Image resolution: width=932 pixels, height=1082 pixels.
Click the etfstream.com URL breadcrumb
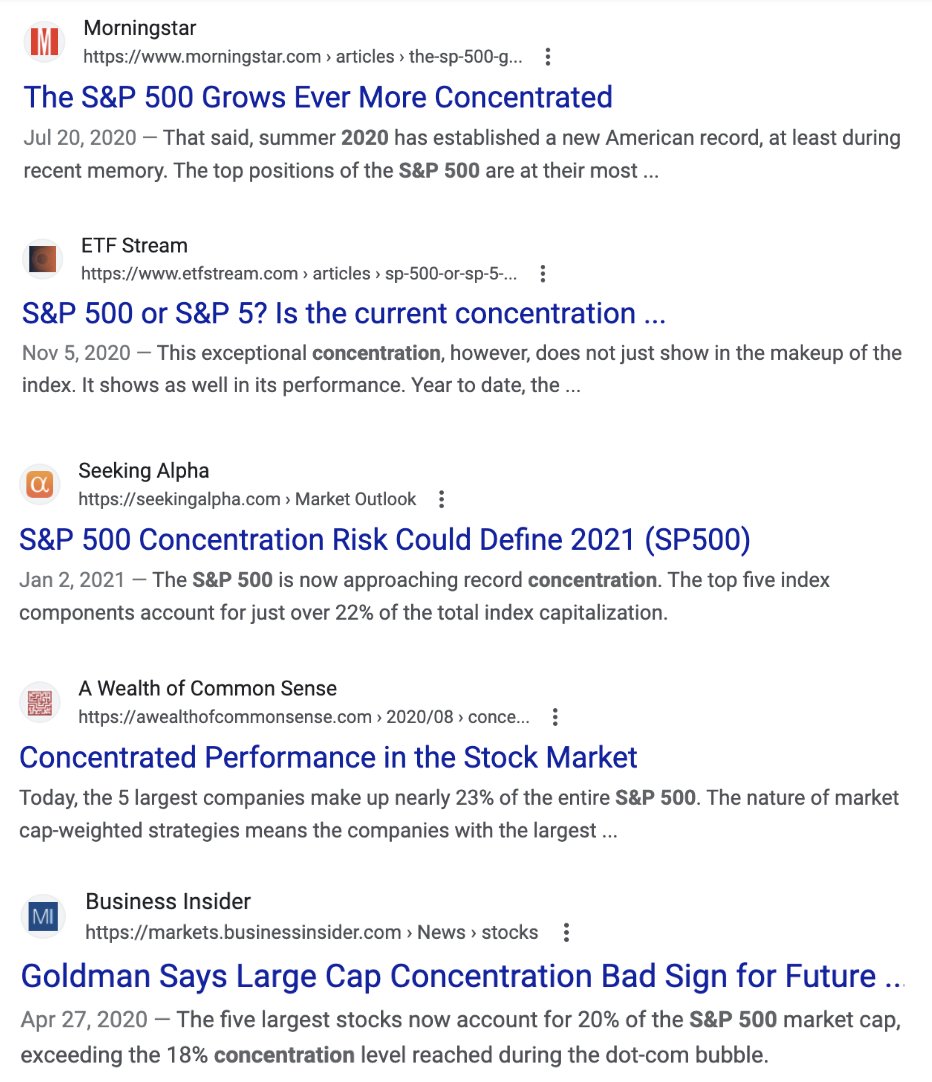coord(299,274)
